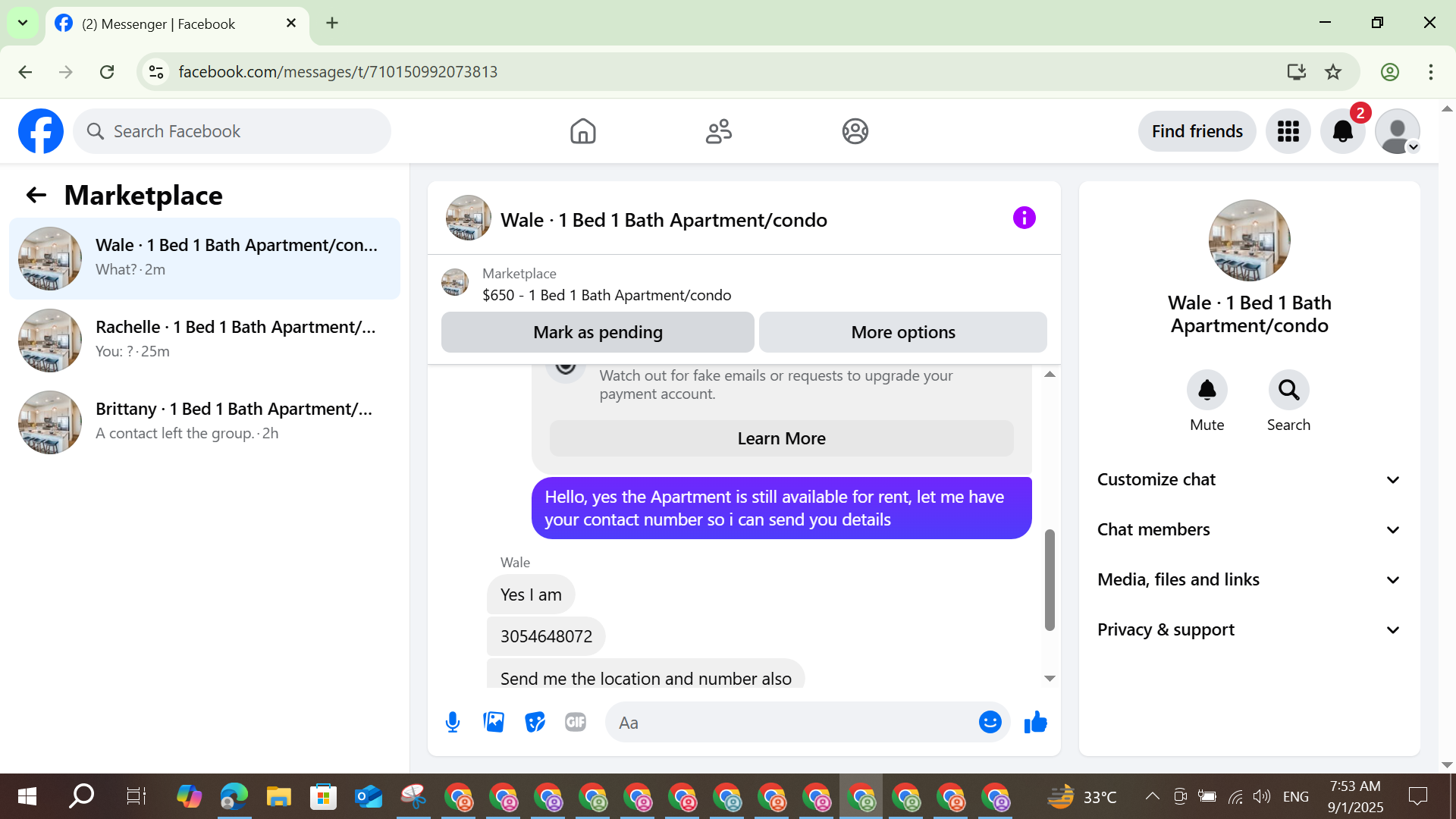The image size is (1456, 819).
Task: Open Microsoft Store from taskbar
Action: click(x=323, y=796)
